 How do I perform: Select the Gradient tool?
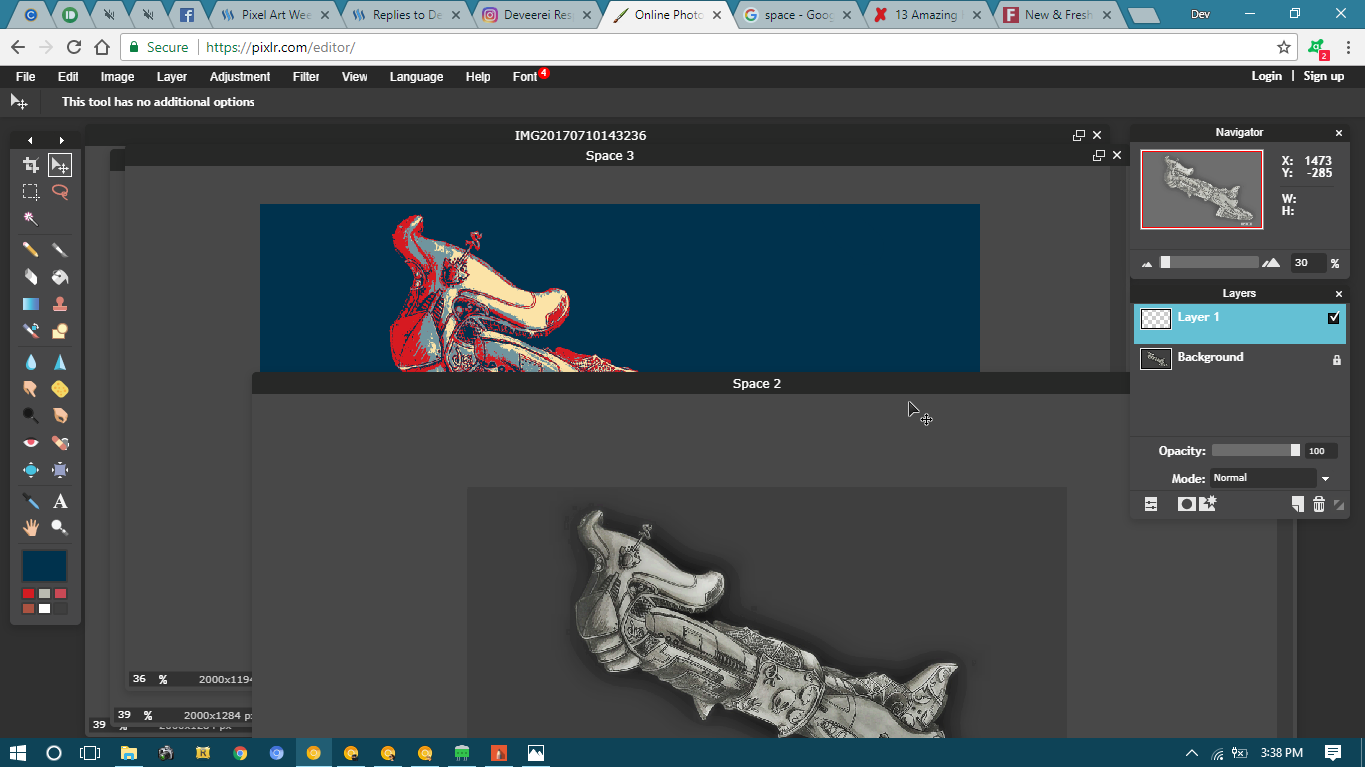(x=31, y=304)
